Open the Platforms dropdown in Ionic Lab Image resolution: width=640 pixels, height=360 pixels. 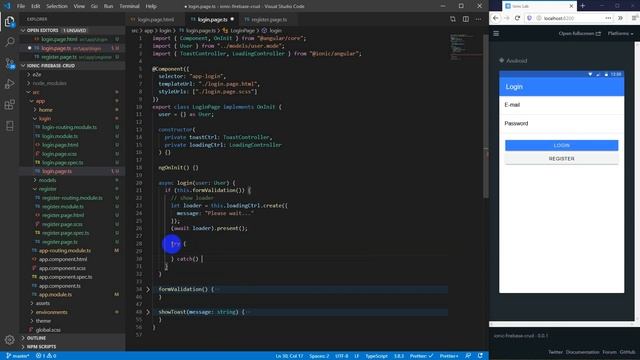point(620,33)
